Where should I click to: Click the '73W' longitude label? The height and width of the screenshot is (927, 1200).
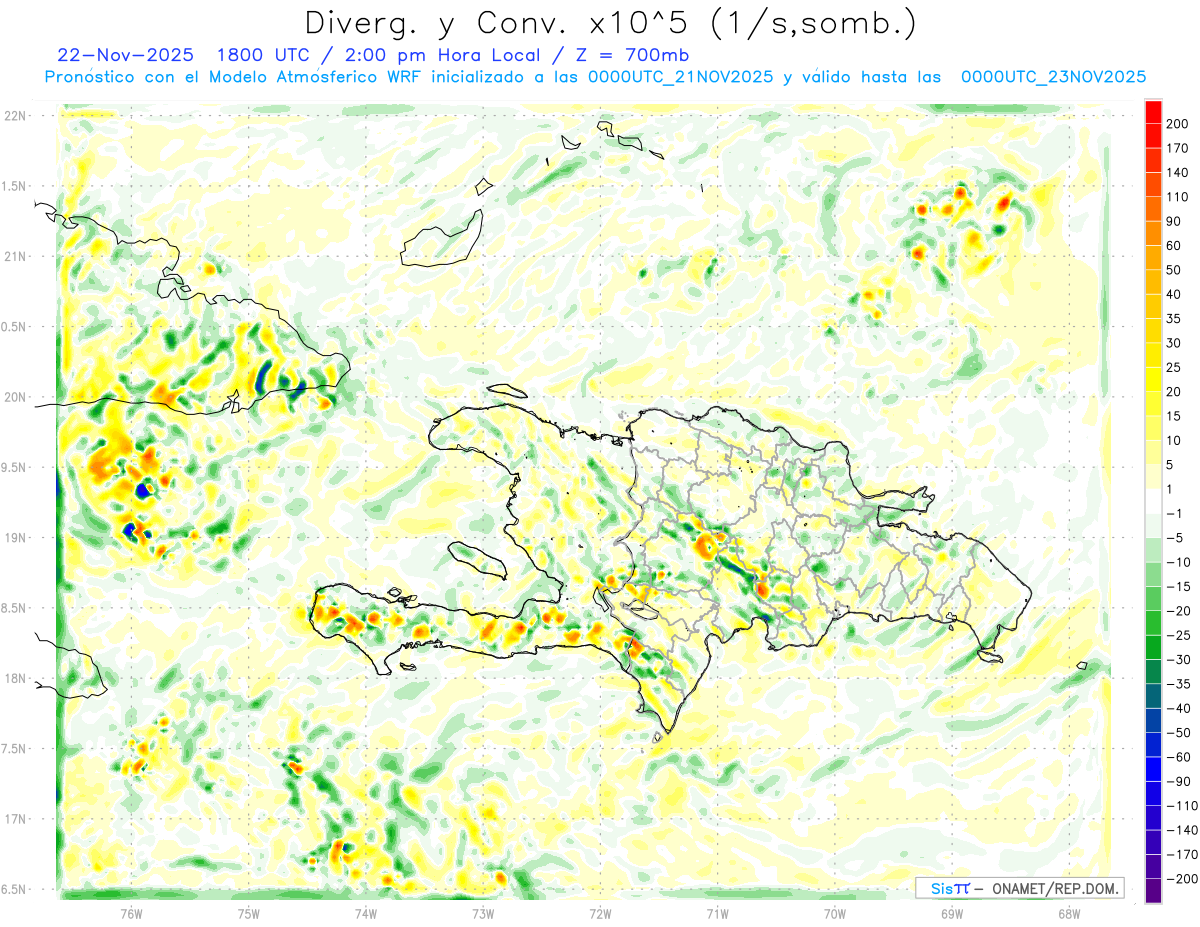[483, 913]
